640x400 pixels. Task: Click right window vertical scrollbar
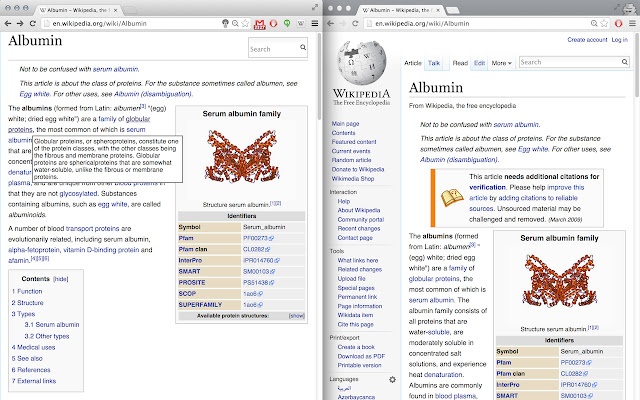click(637, 65)
